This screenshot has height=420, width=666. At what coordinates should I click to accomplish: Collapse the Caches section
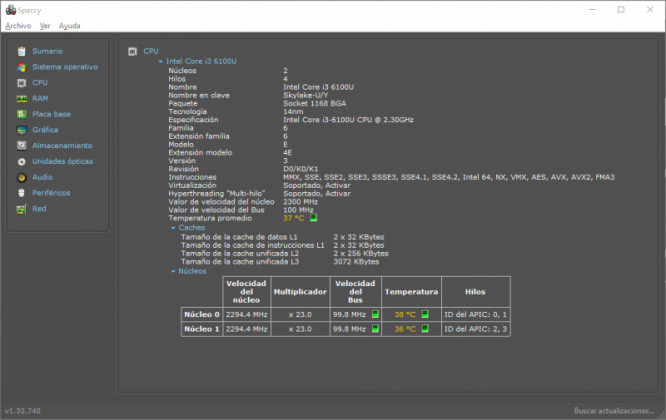[173, 228]
